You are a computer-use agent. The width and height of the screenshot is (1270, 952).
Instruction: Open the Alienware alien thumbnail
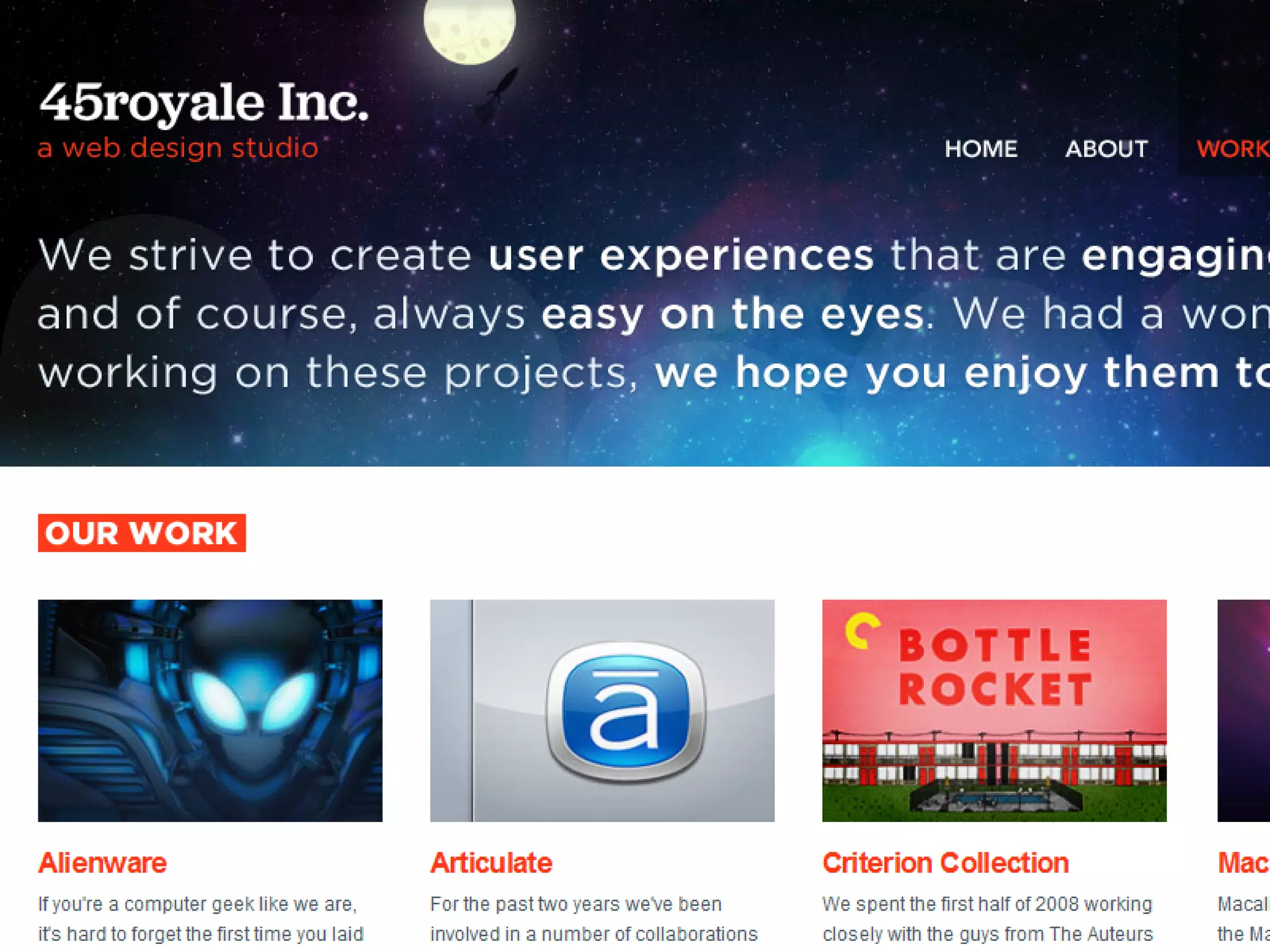click(x=210, y=710)
